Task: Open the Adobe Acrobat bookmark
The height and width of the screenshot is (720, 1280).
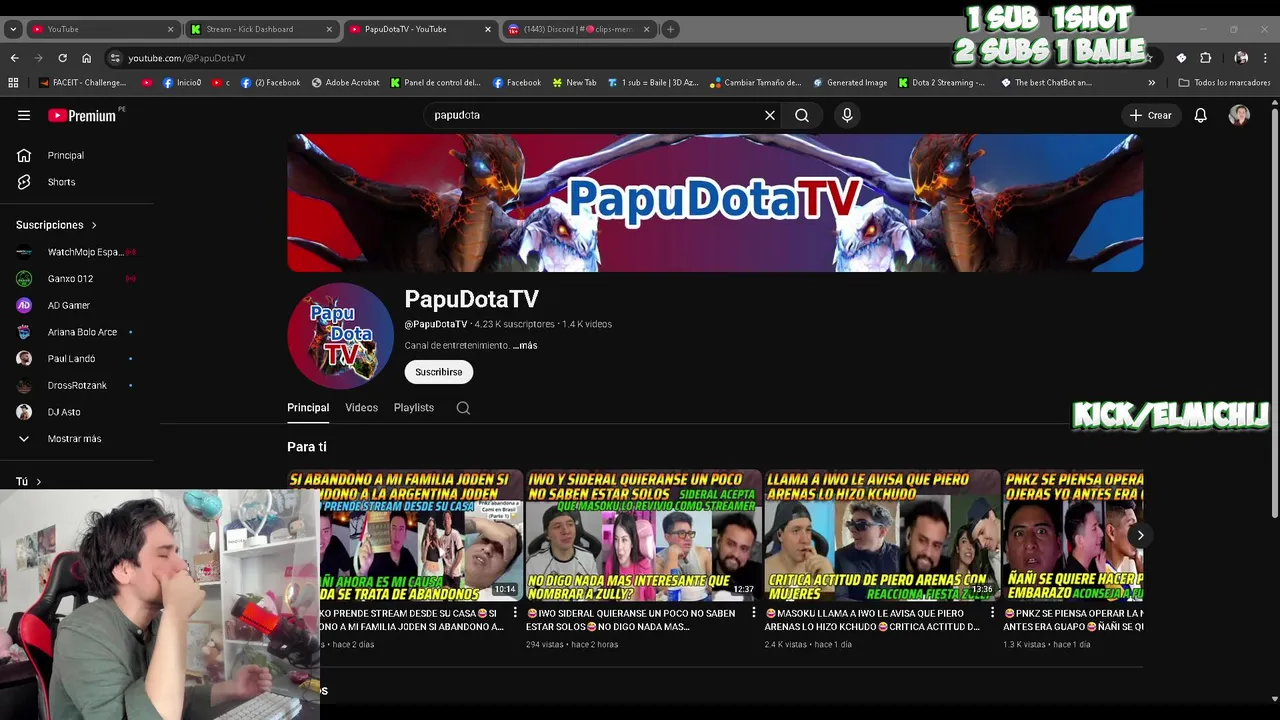Action: tap(346, 83)
